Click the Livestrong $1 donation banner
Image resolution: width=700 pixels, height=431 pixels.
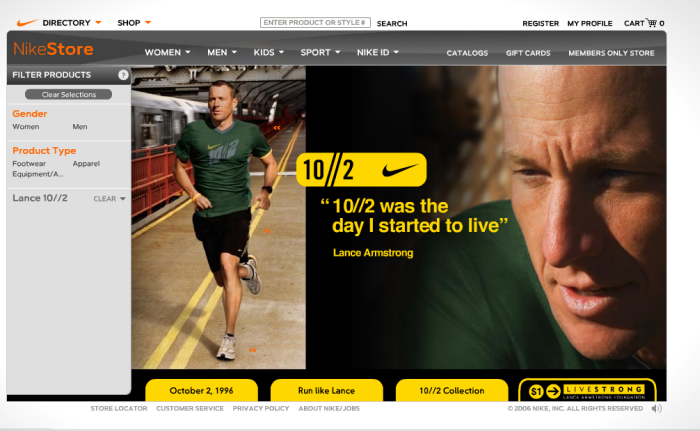tap(587, 391)
